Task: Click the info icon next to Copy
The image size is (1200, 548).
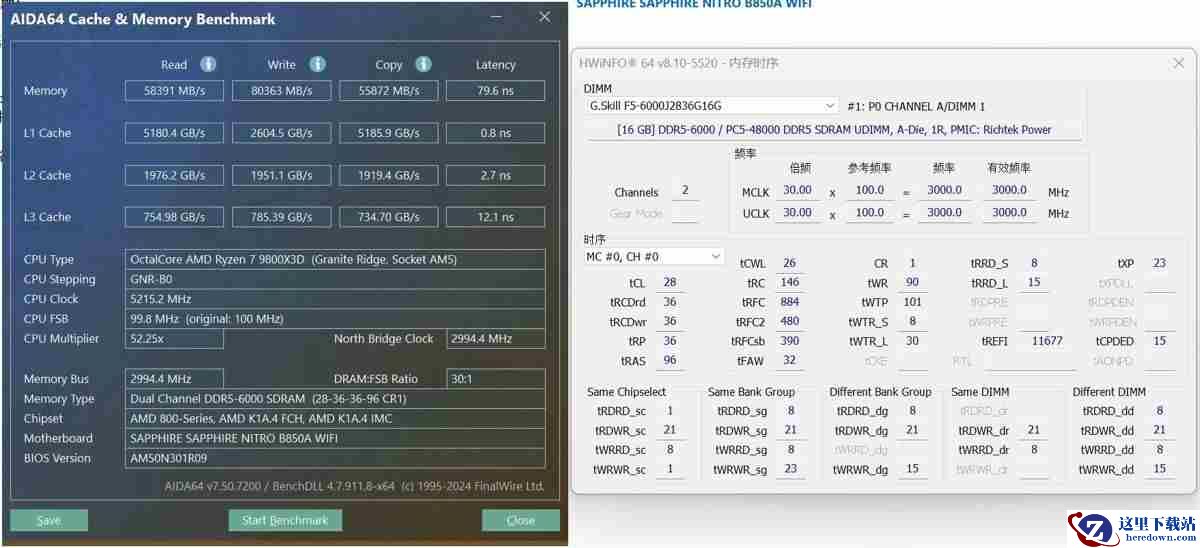Action: 423,64
